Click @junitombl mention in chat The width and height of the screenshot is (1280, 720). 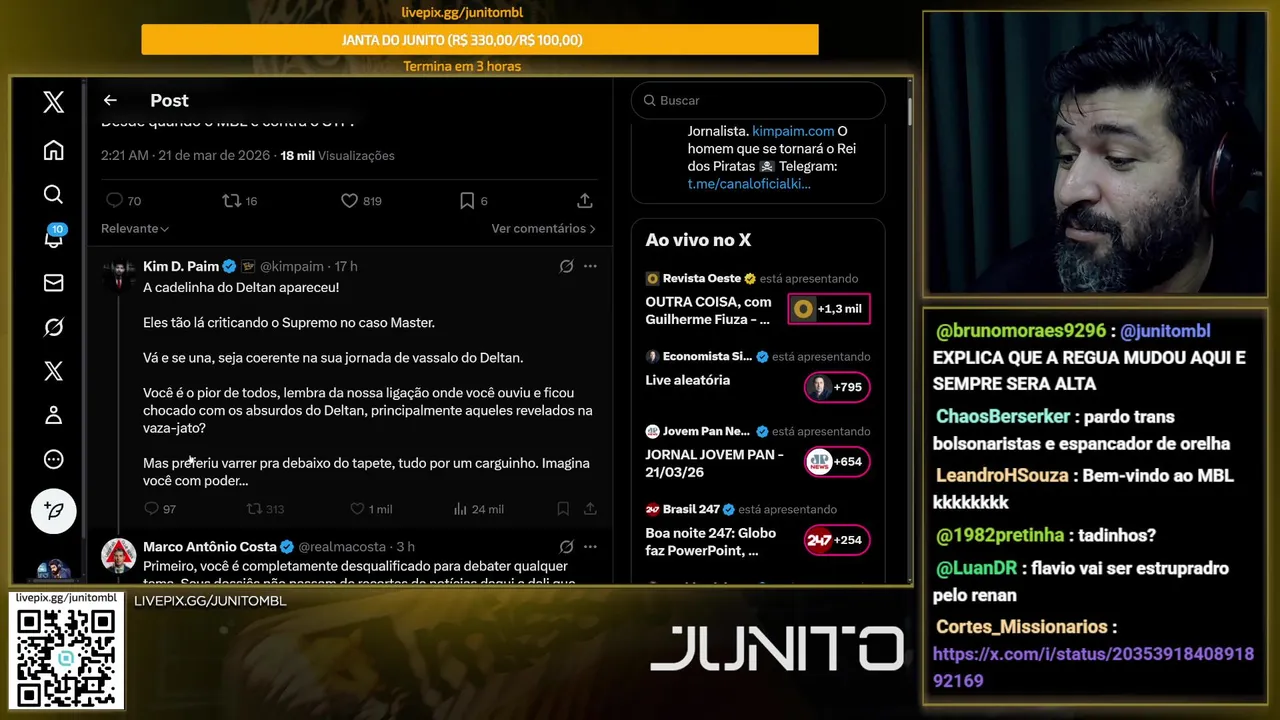click(x=1165, y=331)
